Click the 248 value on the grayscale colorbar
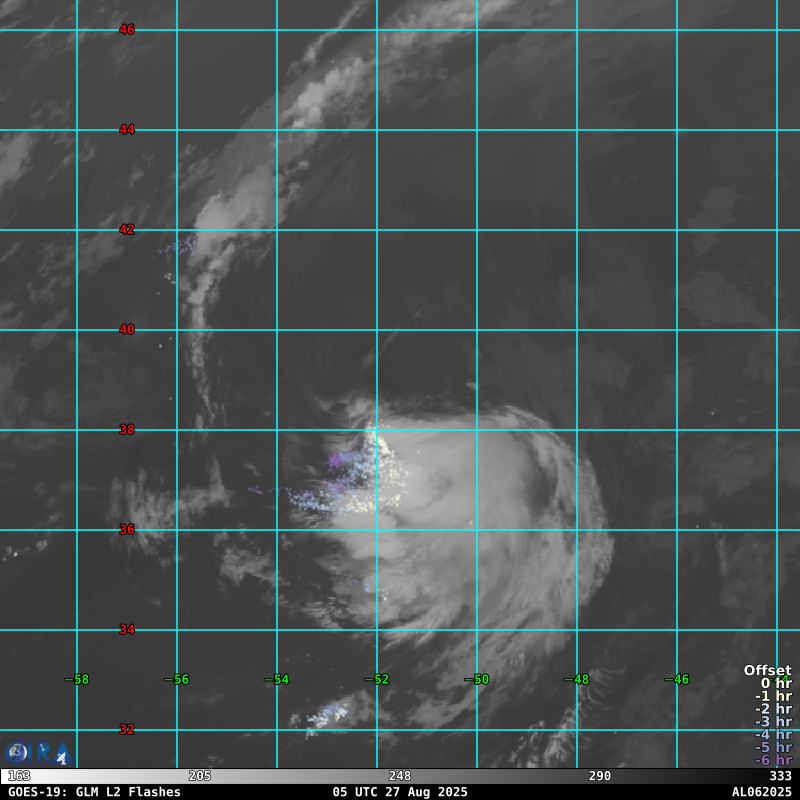800x800 pixels. pos(400,776)
